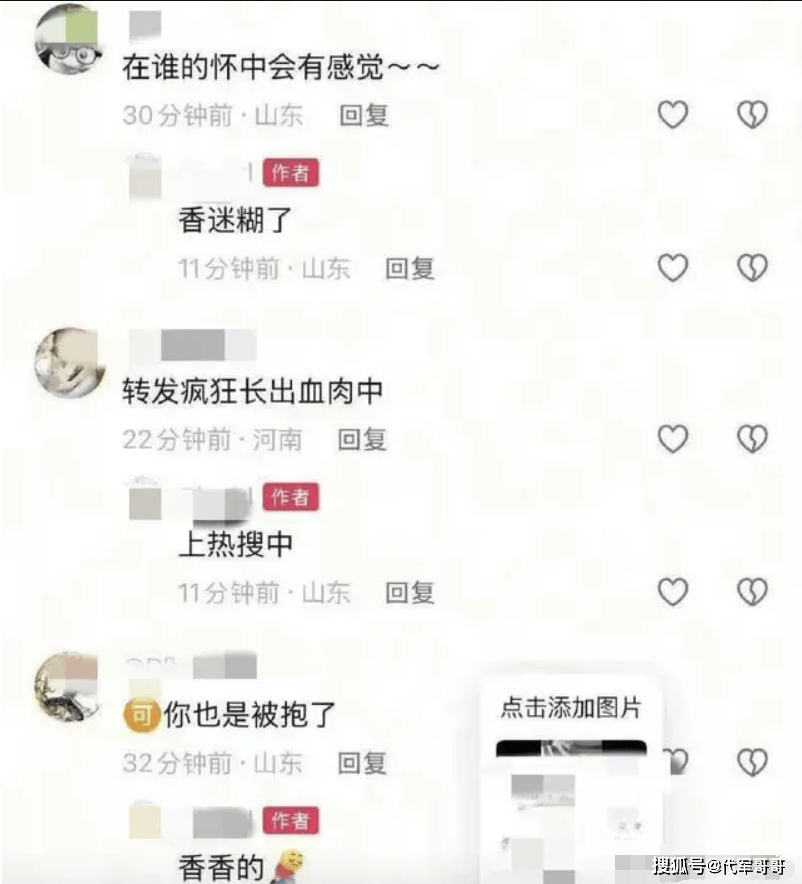Like the comment 在谁的怀中会有感觉
The height and width of the screenshot is (884, 802).
point(673,114)
